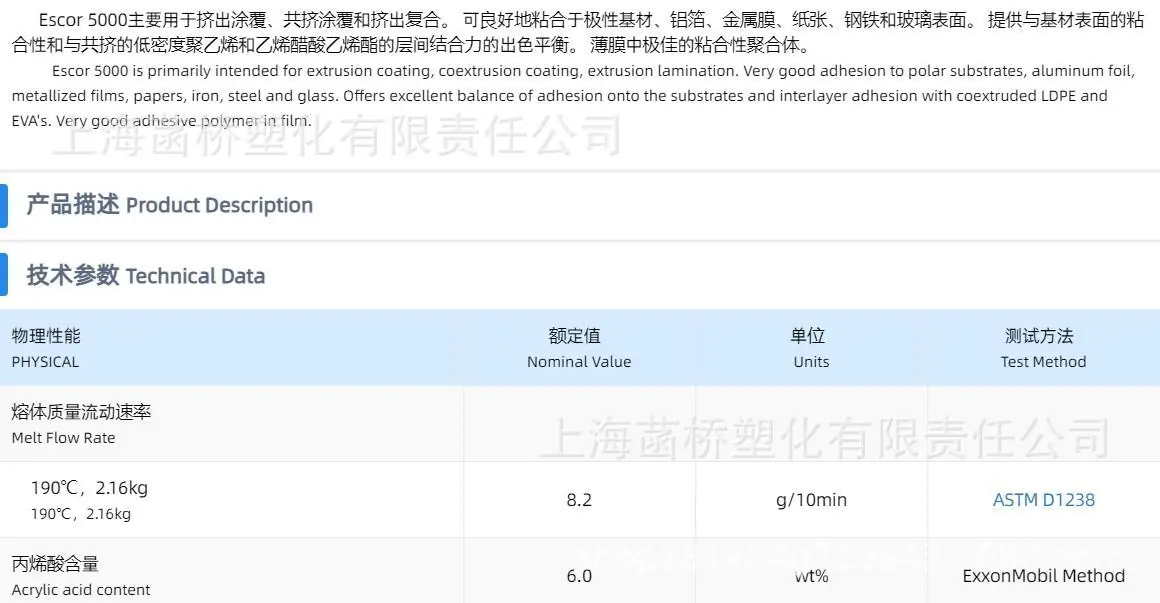Click the Melt Flow Rate row label
The width and height of the screenshot is (1160, 603).
pos(81,424)
